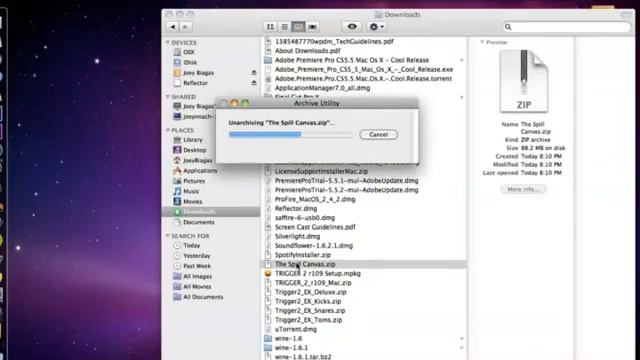Go forward in Finder navigation
This screenshot has width=640, height=360.
pyautogui.click(x=185, y=27)
